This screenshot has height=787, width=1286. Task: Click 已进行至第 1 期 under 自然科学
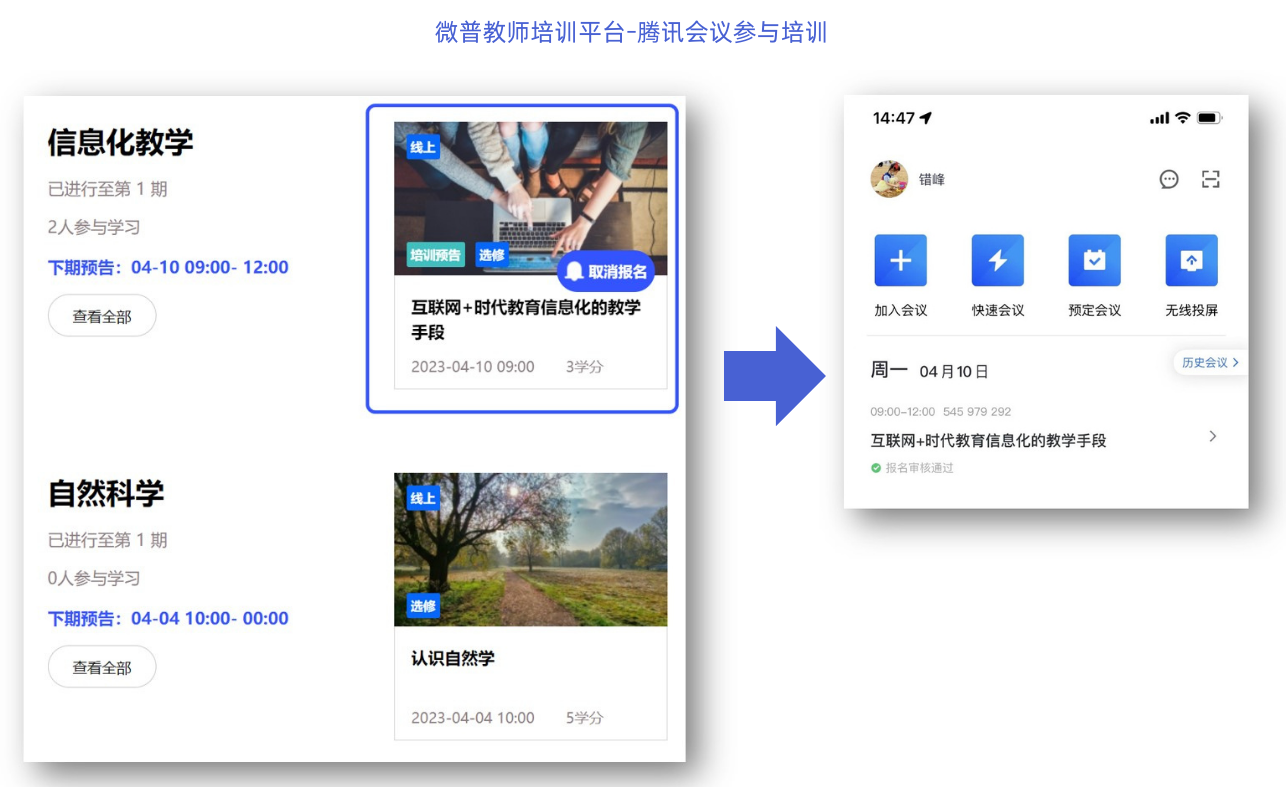(x=108, y=540)
